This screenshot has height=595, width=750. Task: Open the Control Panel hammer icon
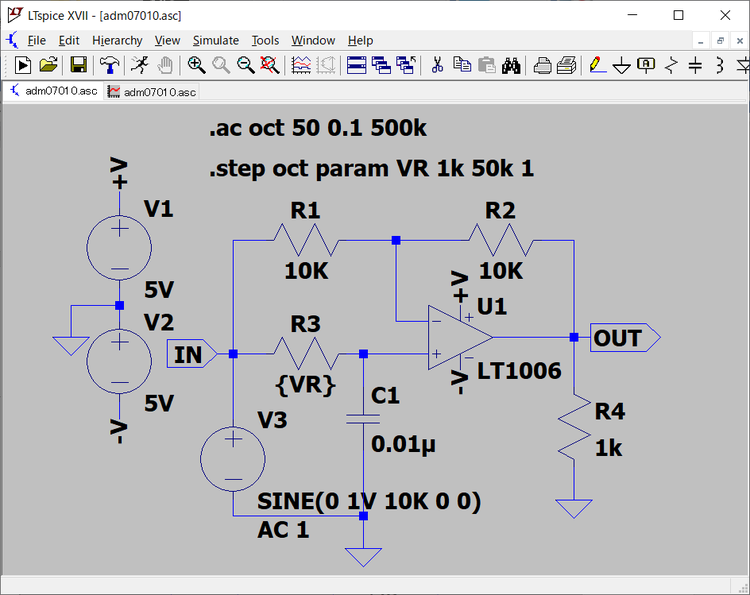[110, 65]
